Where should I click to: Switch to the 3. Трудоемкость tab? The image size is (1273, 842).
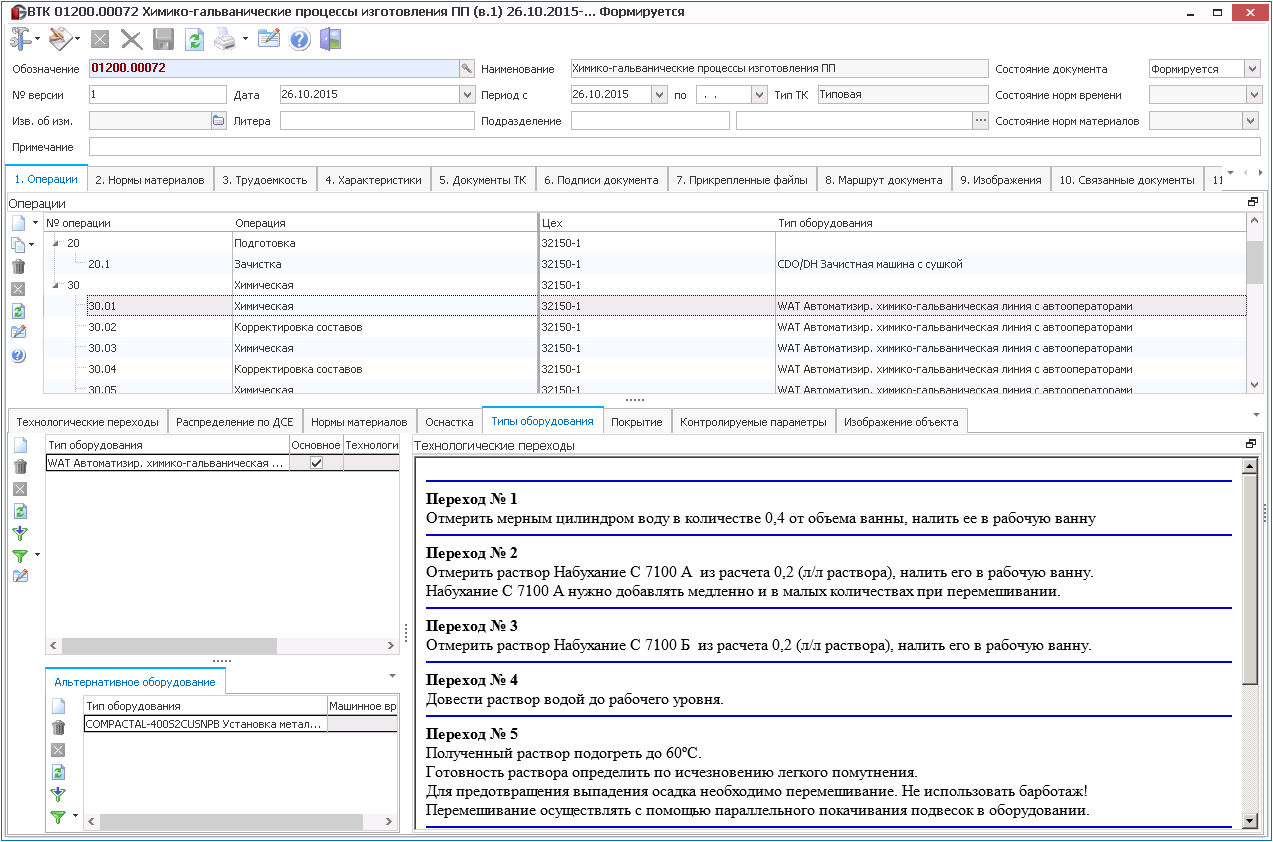click(265, 180)
